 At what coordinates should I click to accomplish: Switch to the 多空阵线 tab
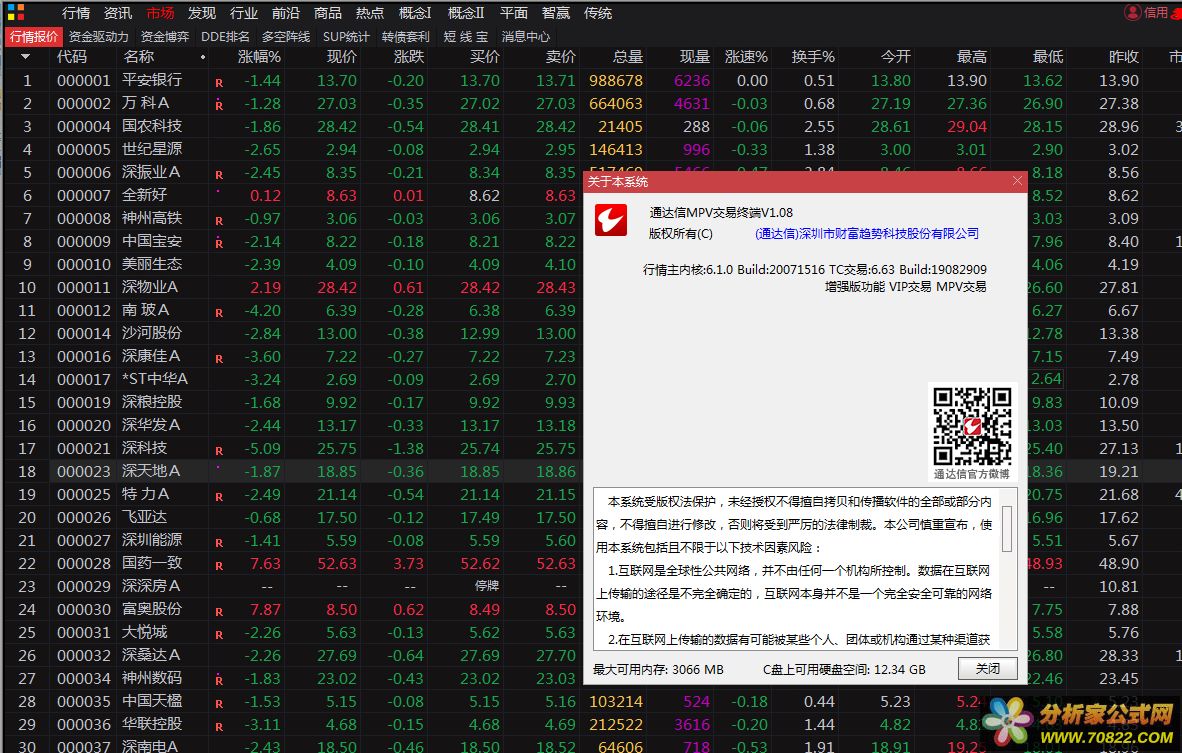pos(286,36)
